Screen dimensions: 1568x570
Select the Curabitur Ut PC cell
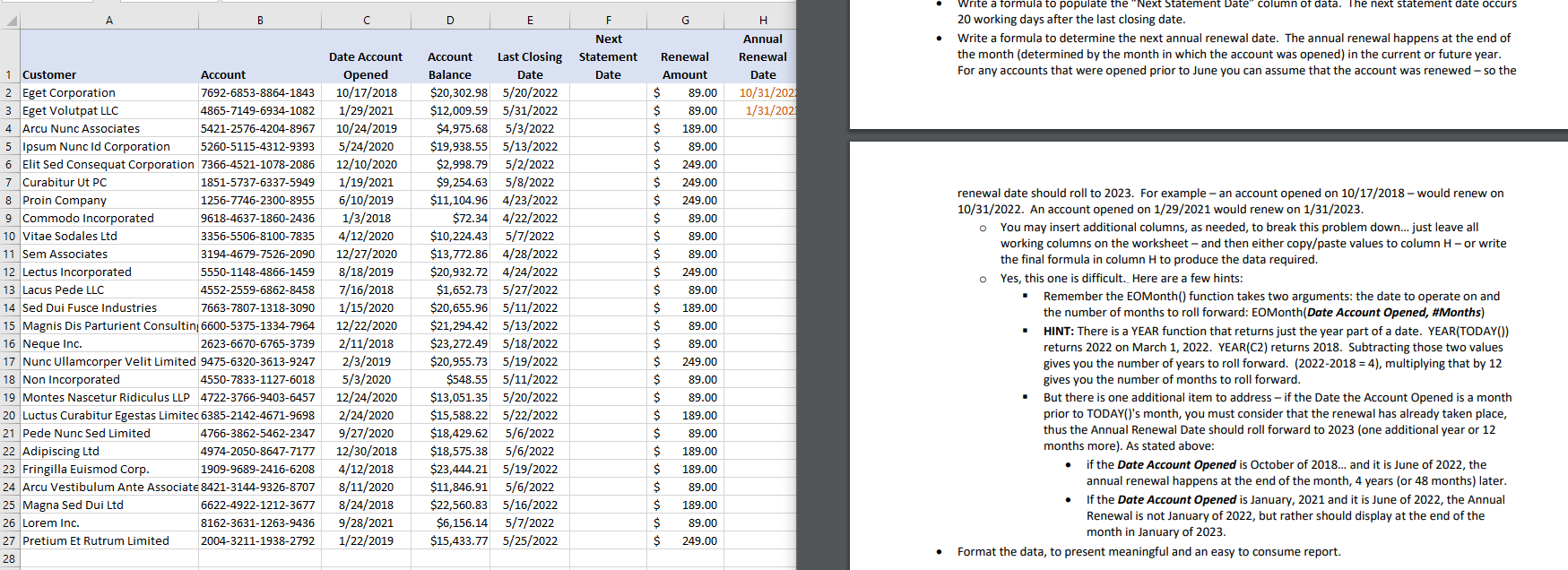[x=109, y=182]
